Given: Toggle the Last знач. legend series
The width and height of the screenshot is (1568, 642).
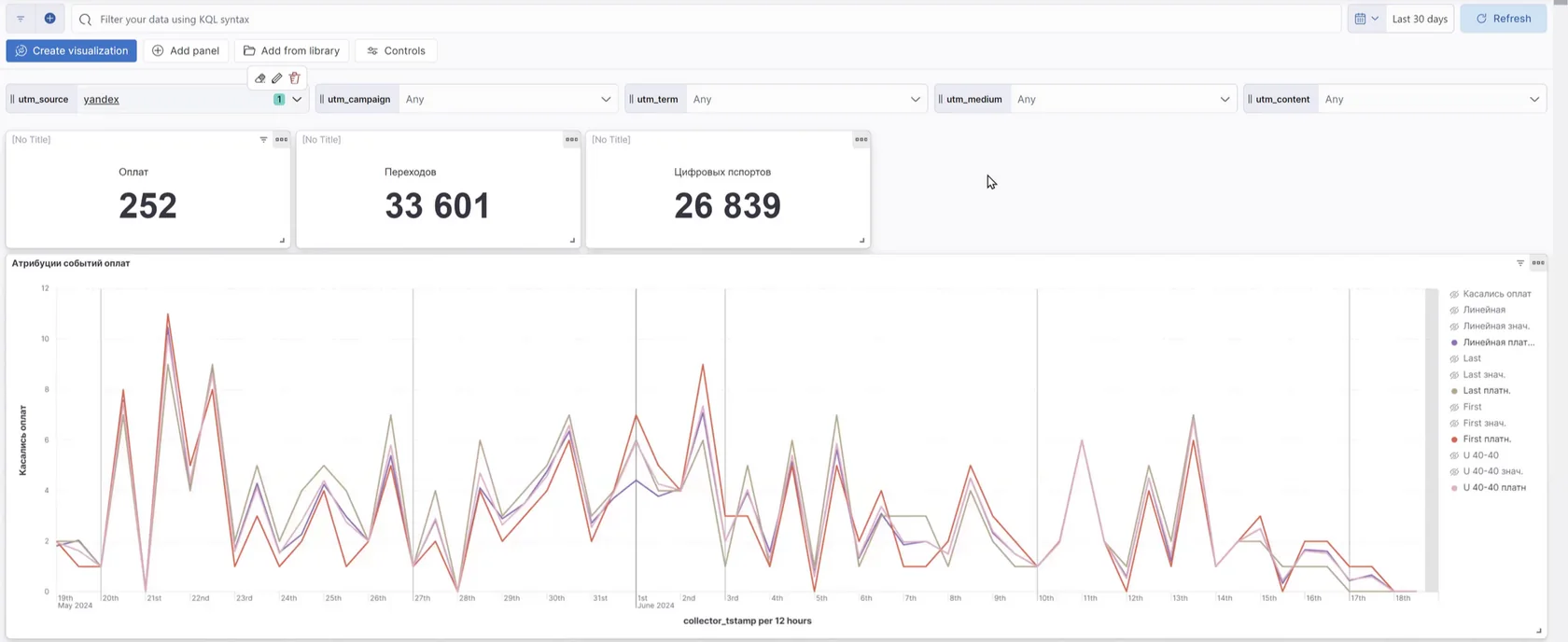Looking at the screenshot, I should [1478, 374].
